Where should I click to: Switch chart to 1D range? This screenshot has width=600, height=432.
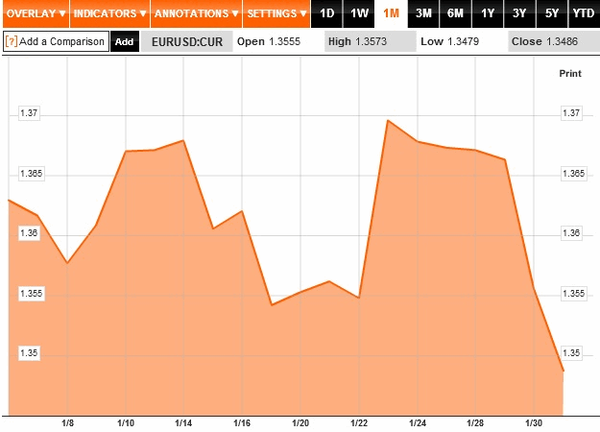tap(327, 14)
